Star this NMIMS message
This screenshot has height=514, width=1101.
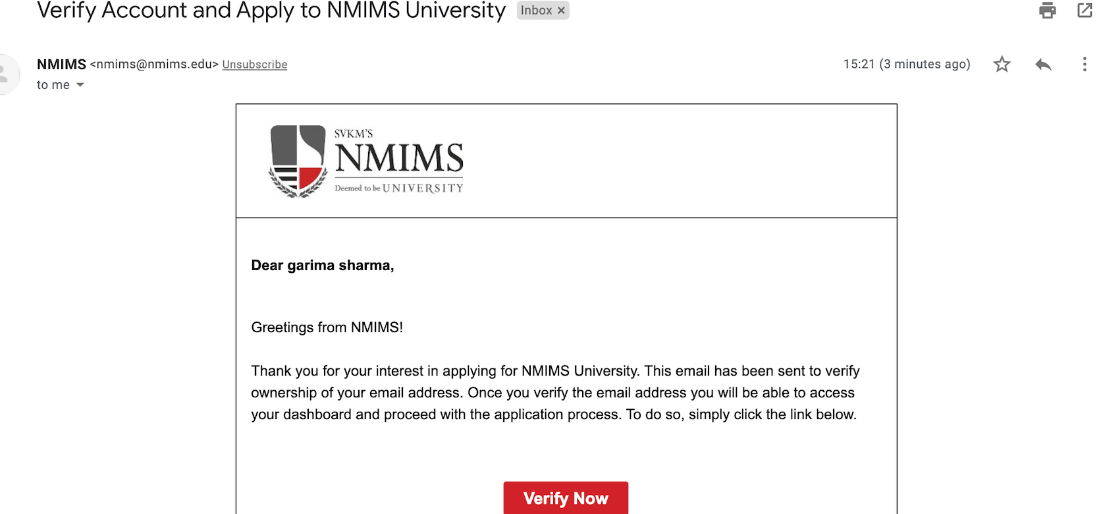coord(1002,65)
